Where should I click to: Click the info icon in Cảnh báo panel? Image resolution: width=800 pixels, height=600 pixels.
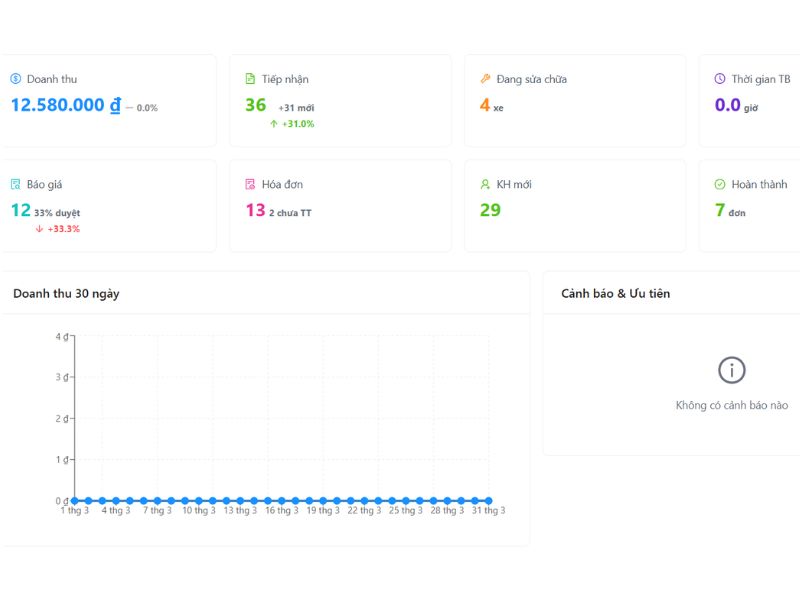pyautogui.click(x=732, y=370)
